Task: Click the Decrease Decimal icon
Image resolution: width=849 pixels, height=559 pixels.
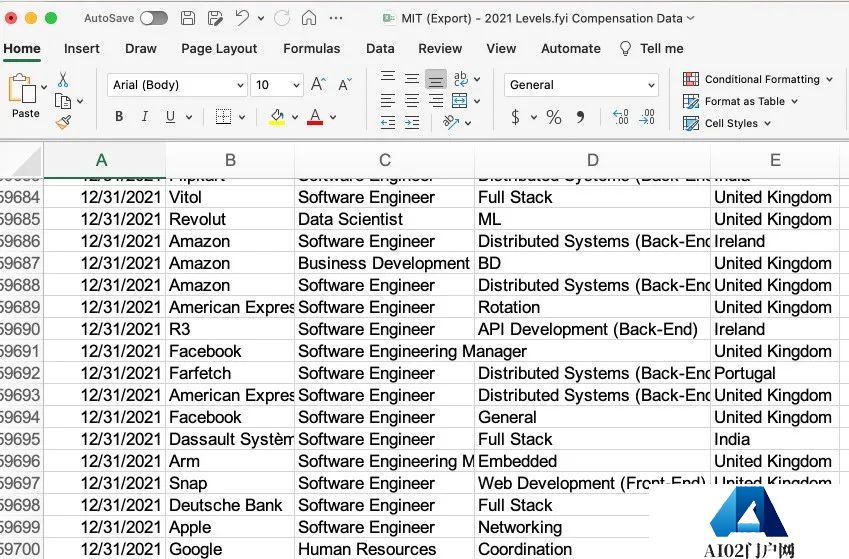Action: pyautogui.click(x=646, y=117)
